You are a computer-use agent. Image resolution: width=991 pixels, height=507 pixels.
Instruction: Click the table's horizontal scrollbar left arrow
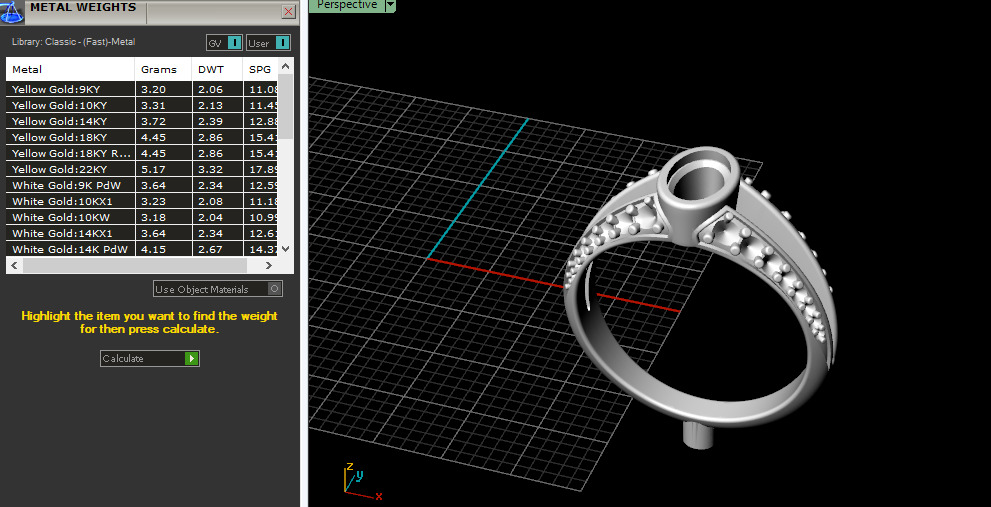14,265
